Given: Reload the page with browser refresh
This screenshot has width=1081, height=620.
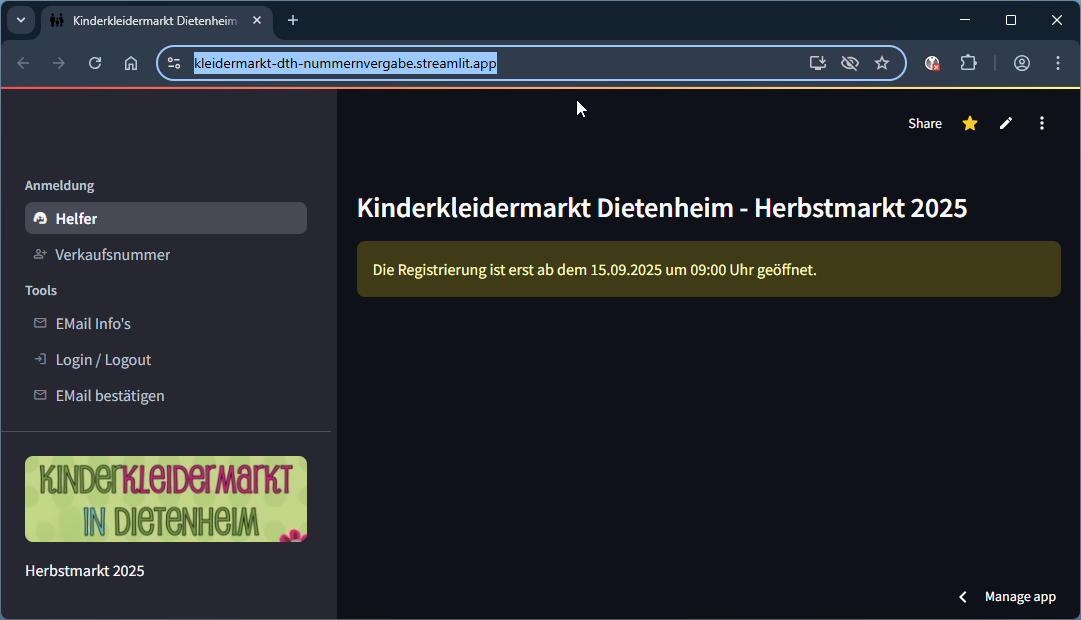Looking at the screenshot, I should tap(95, 63).
